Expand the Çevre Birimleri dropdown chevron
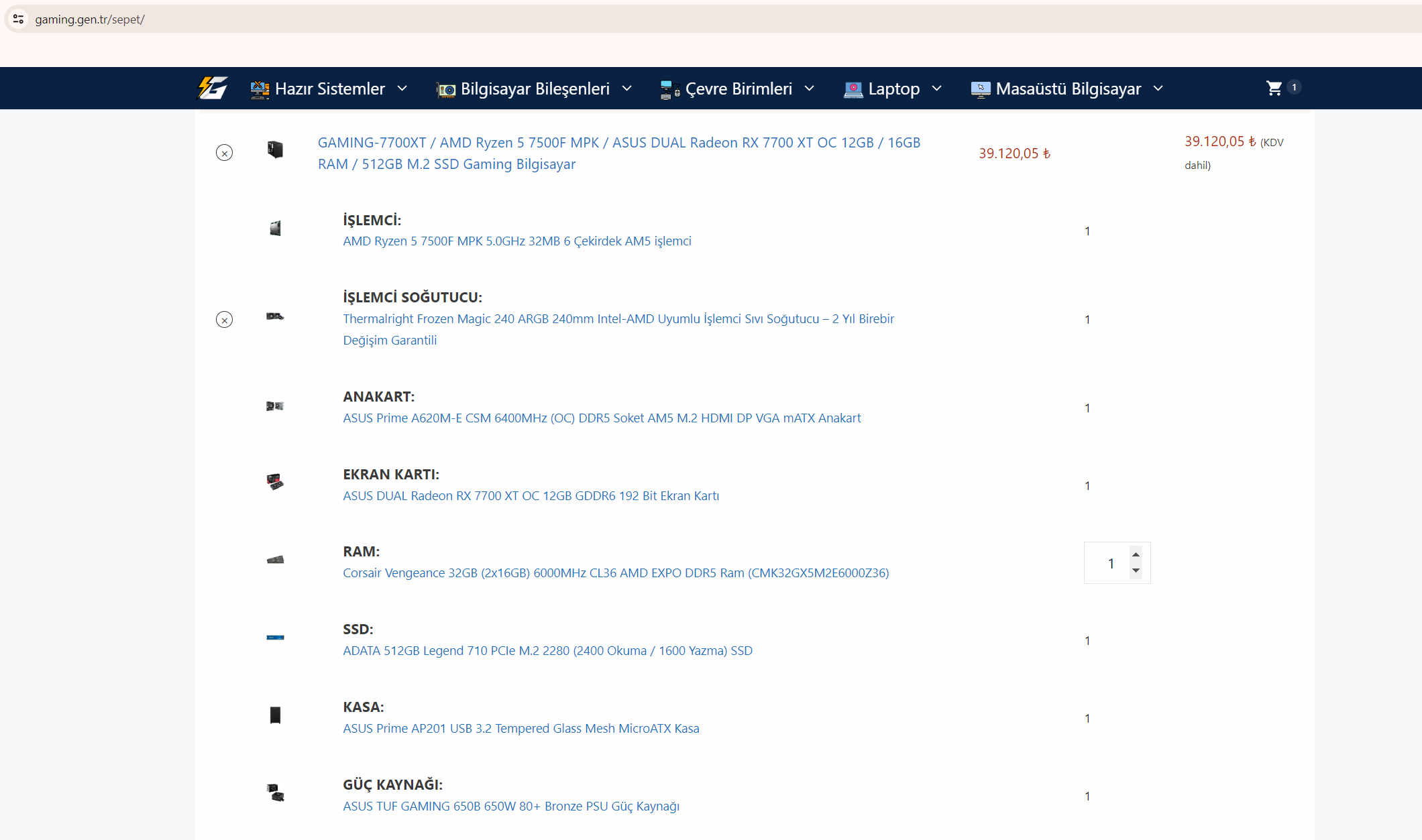Screen dimensions: 1422x840 (810, 88)
